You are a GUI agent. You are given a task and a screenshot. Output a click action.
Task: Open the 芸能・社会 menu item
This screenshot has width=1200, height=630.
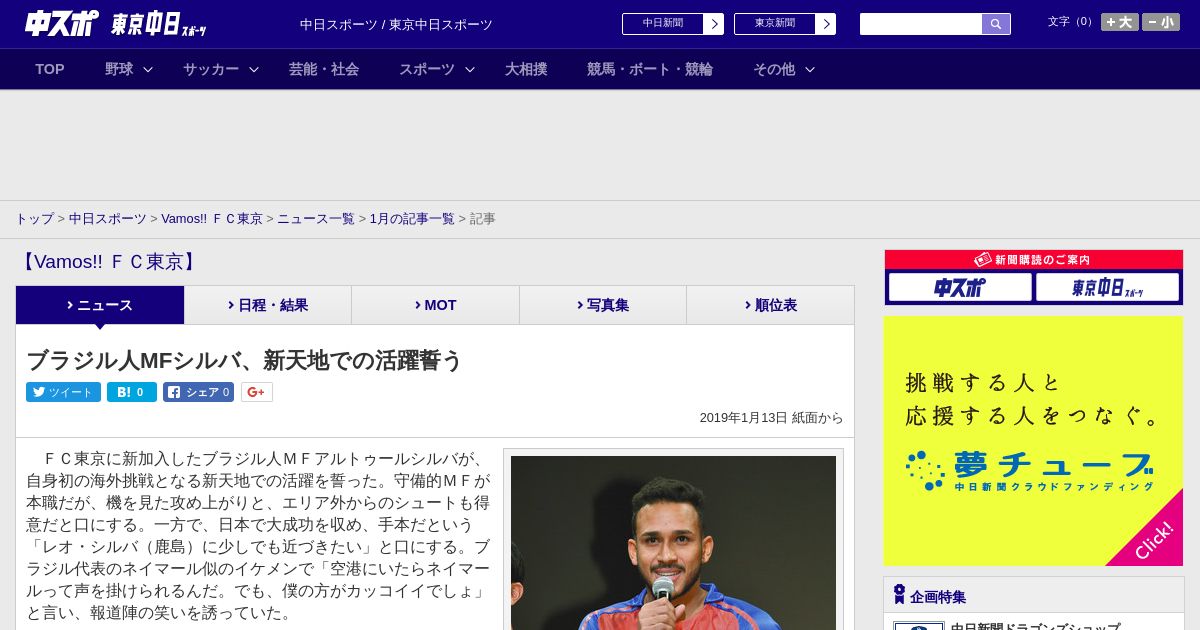324,69
